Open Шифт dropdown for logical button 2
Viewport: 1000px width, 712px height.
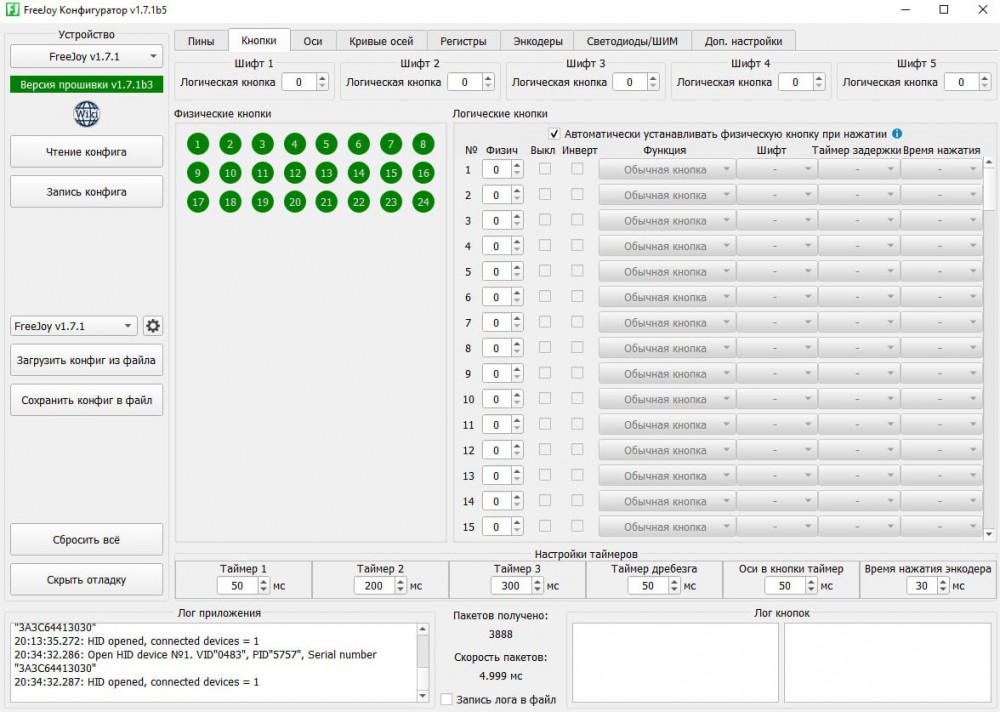click(776, 195)
